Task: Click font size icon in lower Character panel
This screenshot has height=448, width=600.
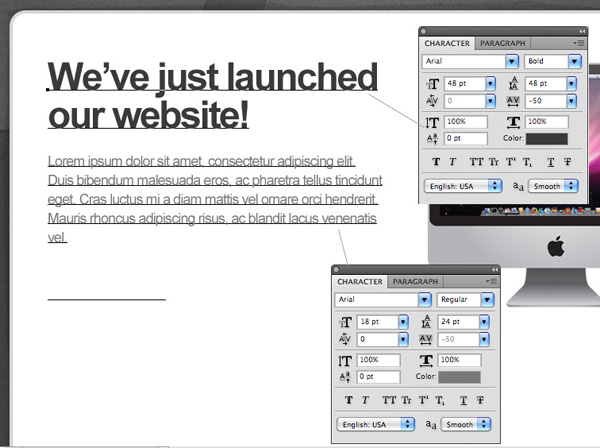Action: coord(345,322)
